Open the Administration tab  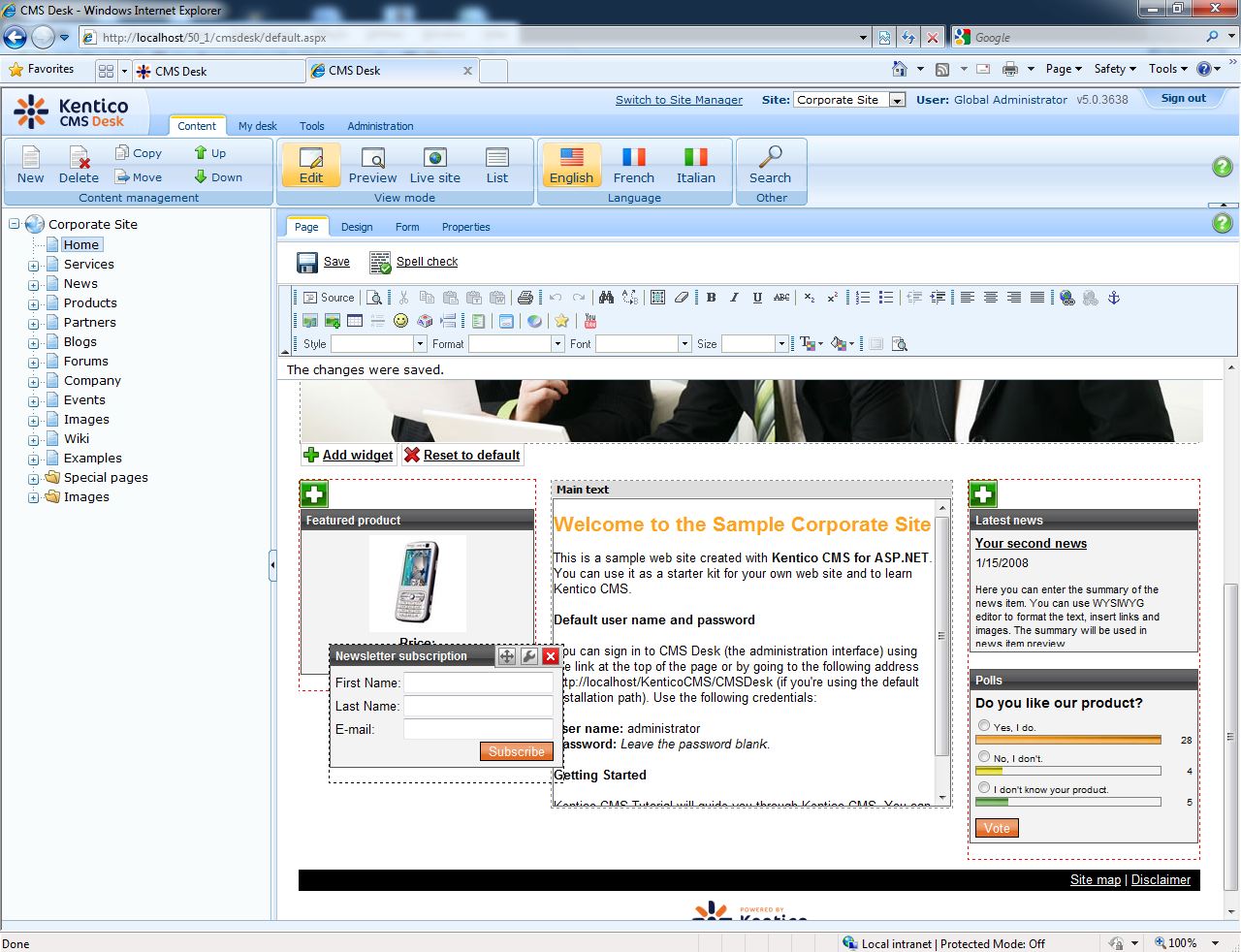(x=380, y=126)
